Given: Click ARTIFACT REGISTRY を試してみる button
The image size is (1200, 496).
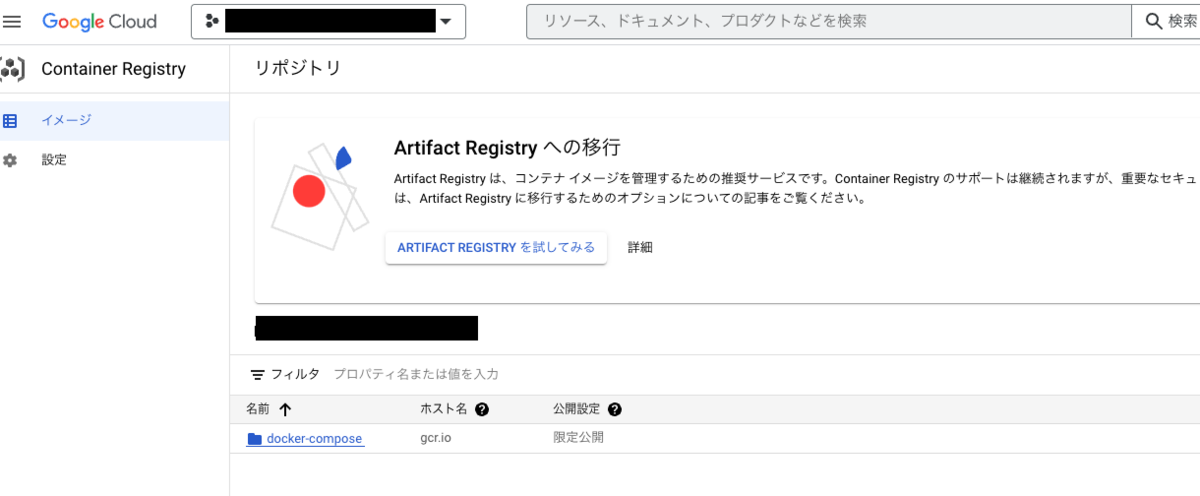Looking at the screenshot, I should 496,247.
